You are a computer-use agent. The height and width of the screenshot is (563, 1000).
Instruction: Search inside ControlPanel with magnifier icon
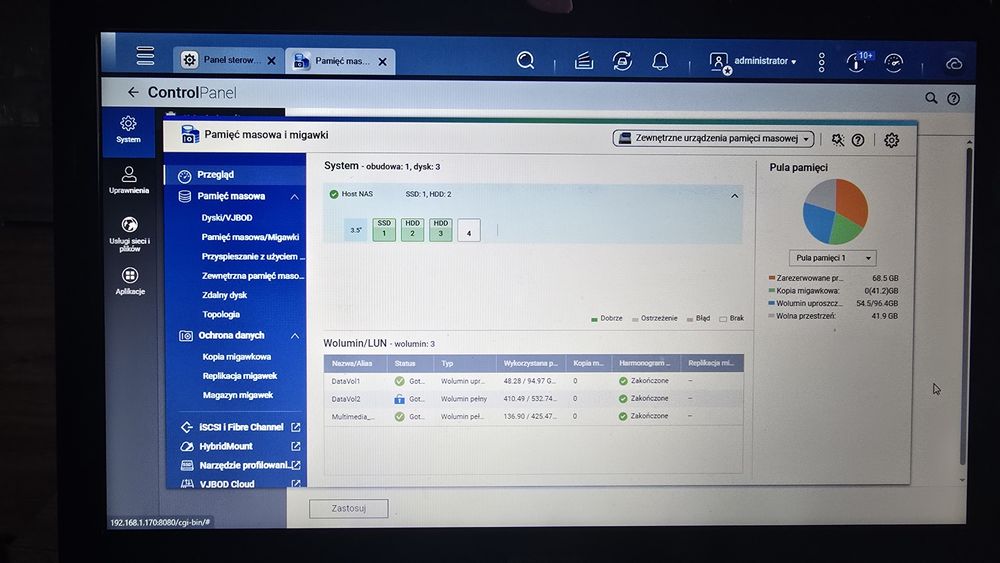pyautogui.click(x=931, y=98)
